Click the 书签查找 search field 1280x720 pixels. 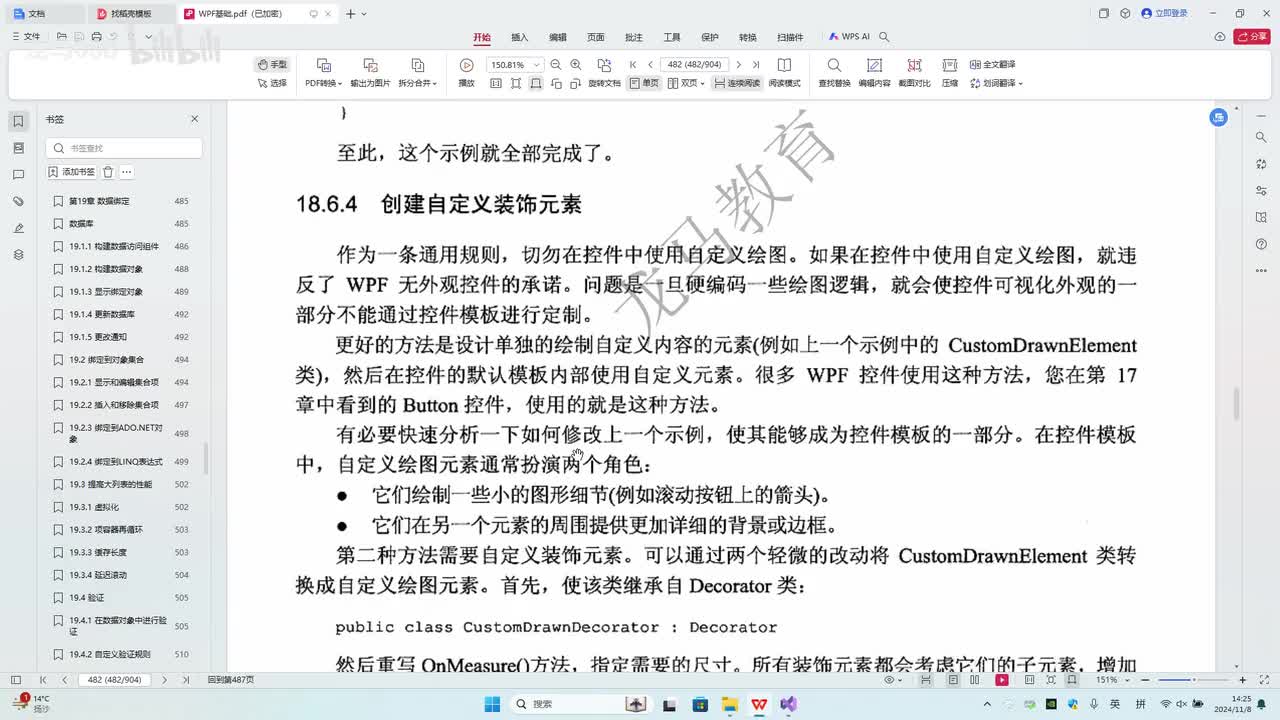pos(124,148)
